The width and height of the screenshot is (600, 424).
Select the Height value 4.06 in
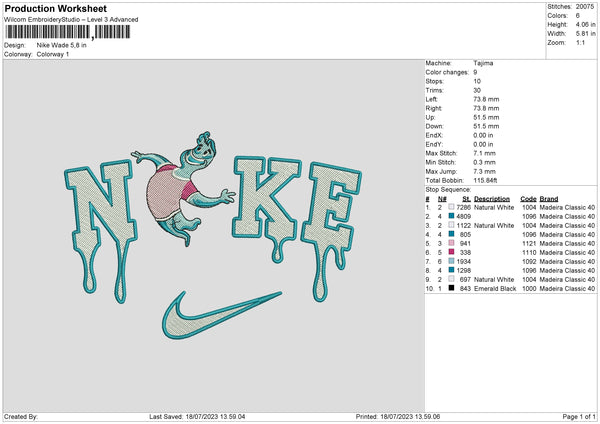coord(585,24)
